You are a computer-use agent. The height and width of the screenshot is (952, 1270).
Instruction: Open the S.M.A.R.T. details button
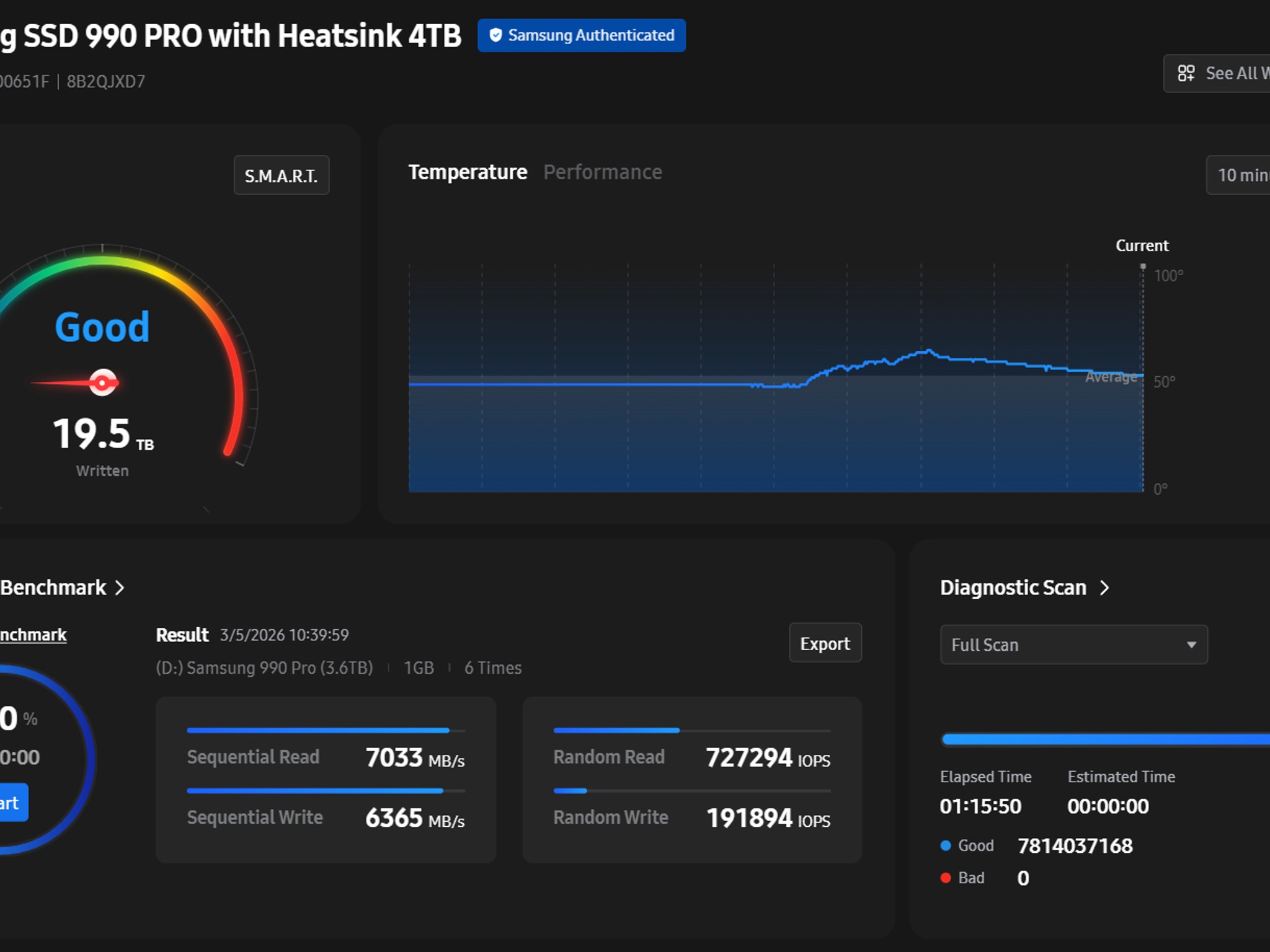[x=282, y=175]
